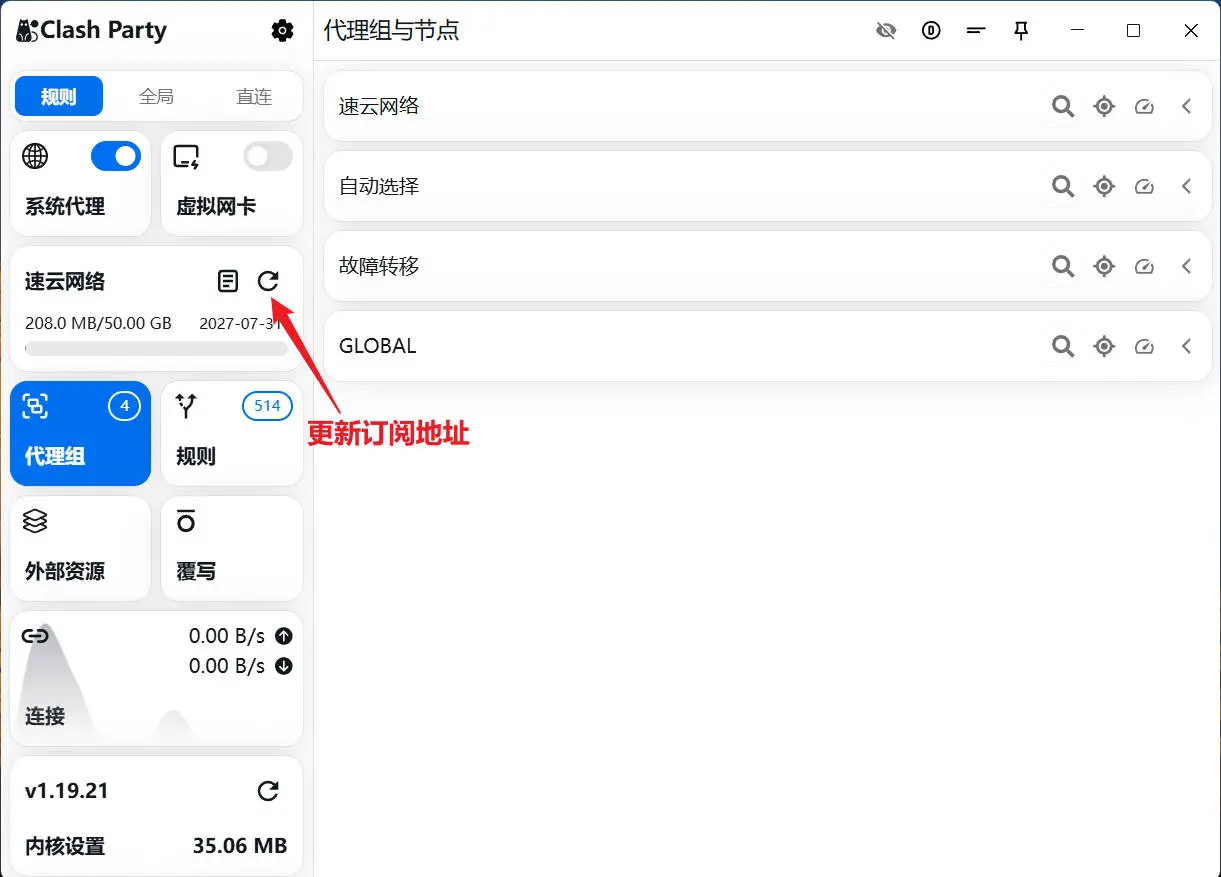The image size is (1221, 877).
Task: View details of 速云网络 profile
Action: [x=227, y=281]
